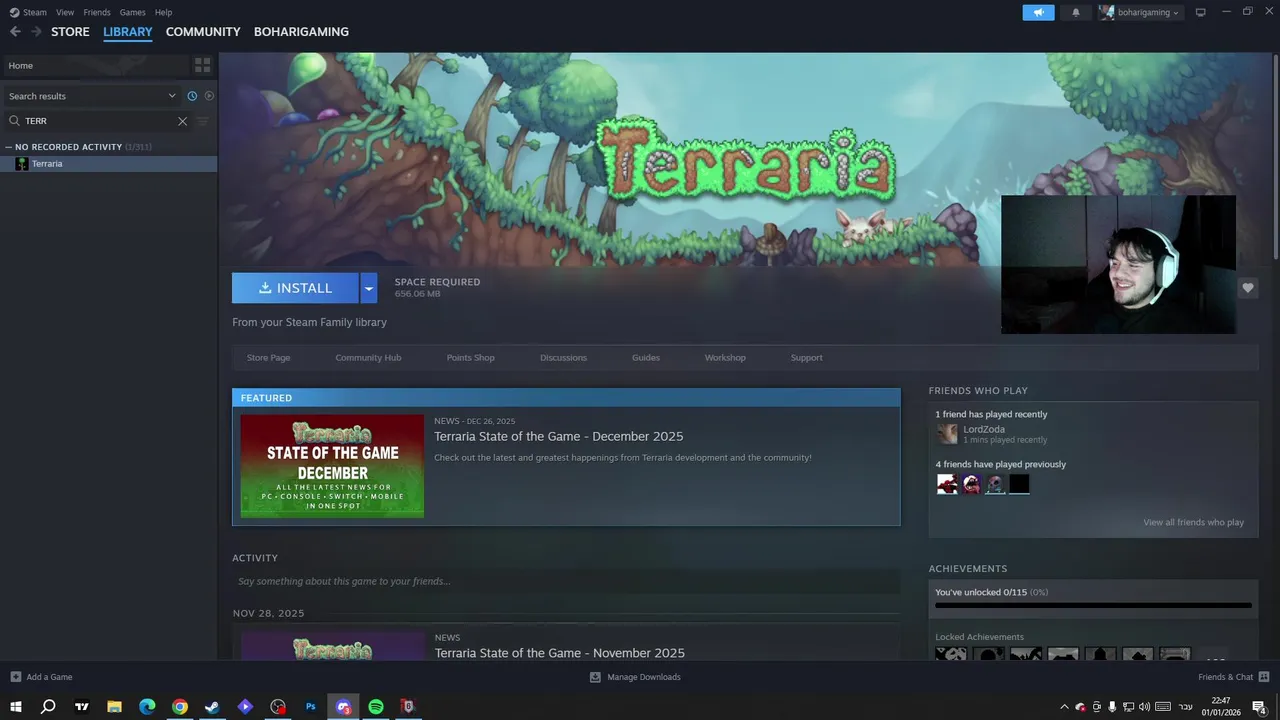Screen dimensions: 1280x720
Task: Toggle the ready-to-play filter icon
Action: (x=209, y=96)
